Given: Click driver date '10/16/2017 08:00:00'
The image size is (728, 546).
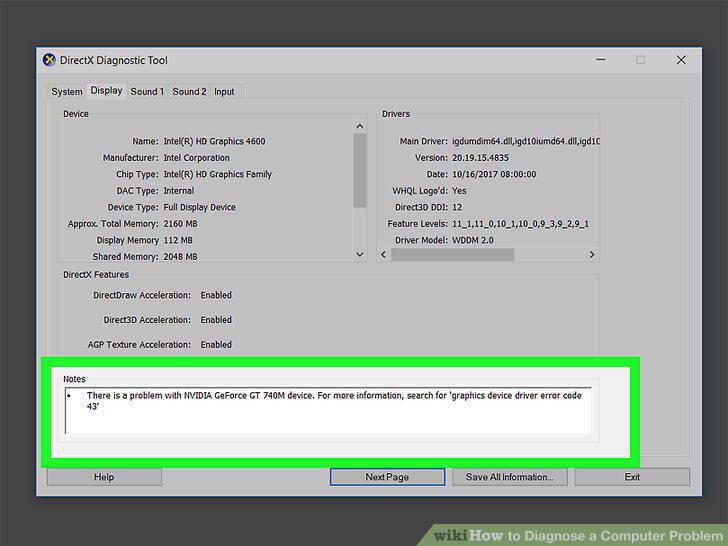Looking at the screenshot, I should point(494,174).
